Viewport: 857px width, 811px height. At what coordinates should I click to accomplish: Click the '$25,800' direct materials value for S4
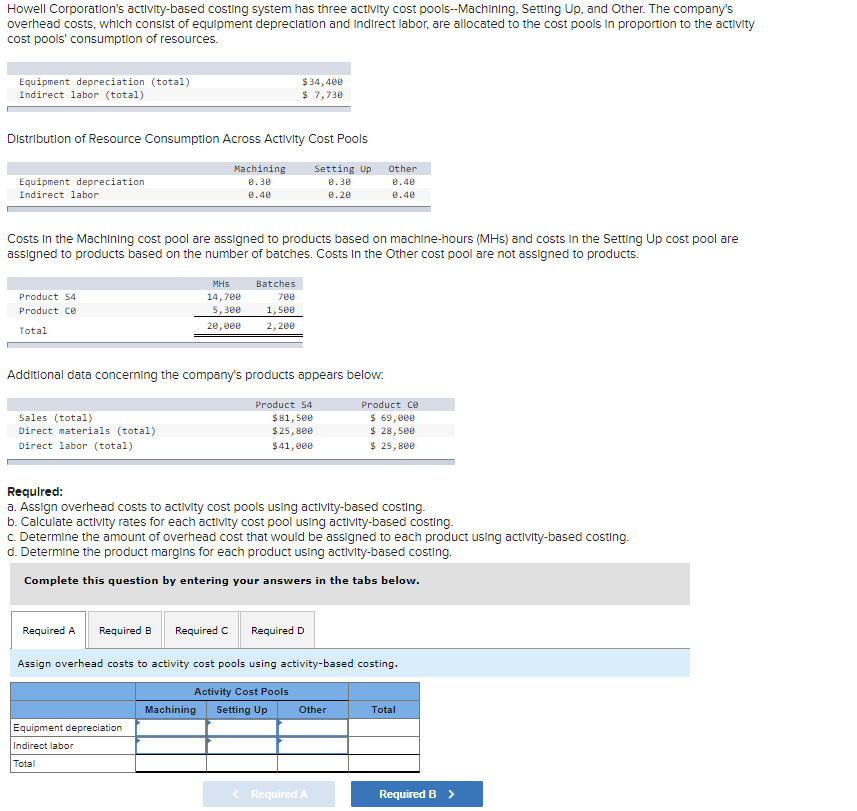tap(292, 431)
